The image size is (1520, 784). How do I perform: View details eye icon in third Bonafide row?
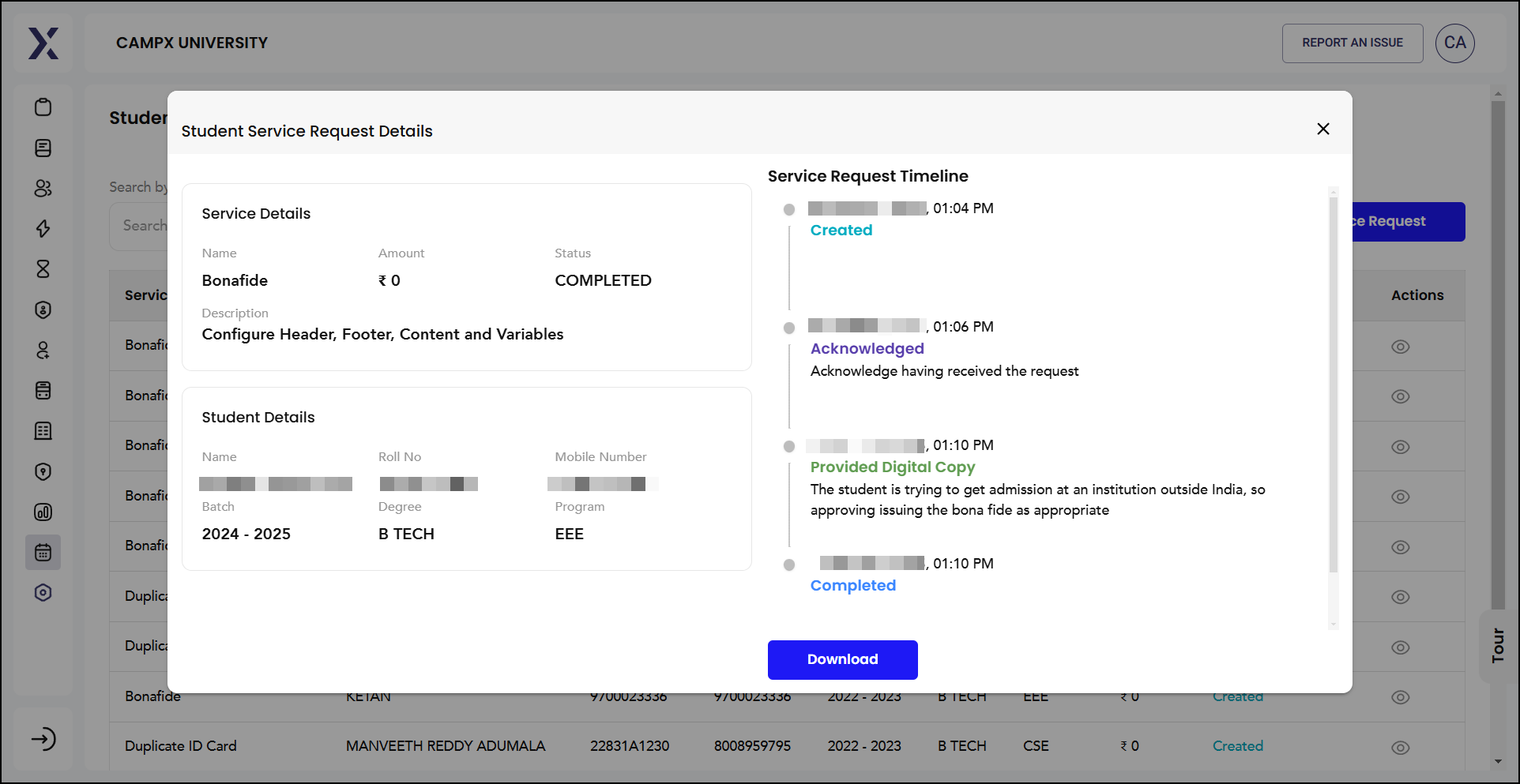[1401, 447]
